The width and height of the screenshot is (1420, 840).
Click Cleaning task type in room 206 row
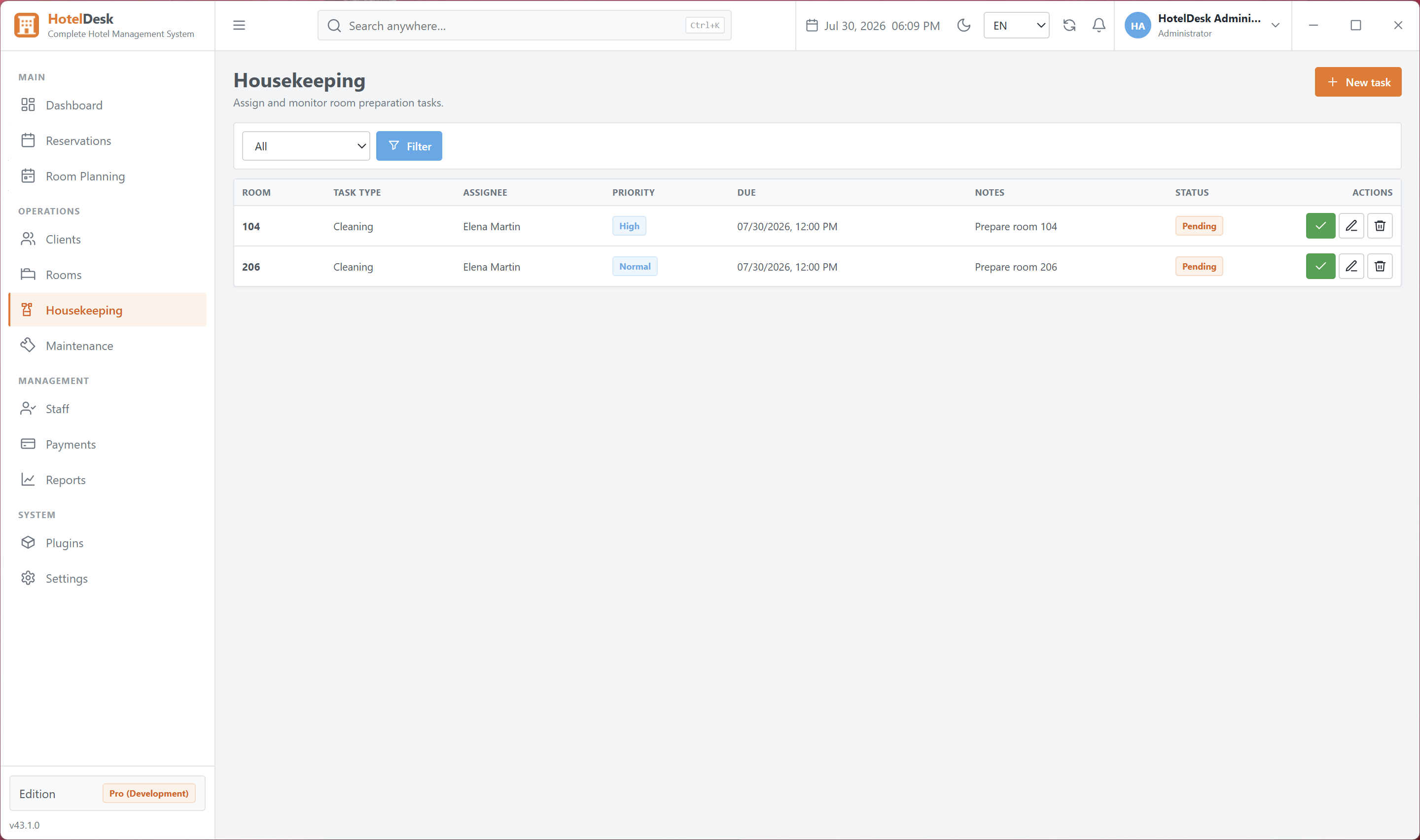pyautogui.click(x=353, y=267)
